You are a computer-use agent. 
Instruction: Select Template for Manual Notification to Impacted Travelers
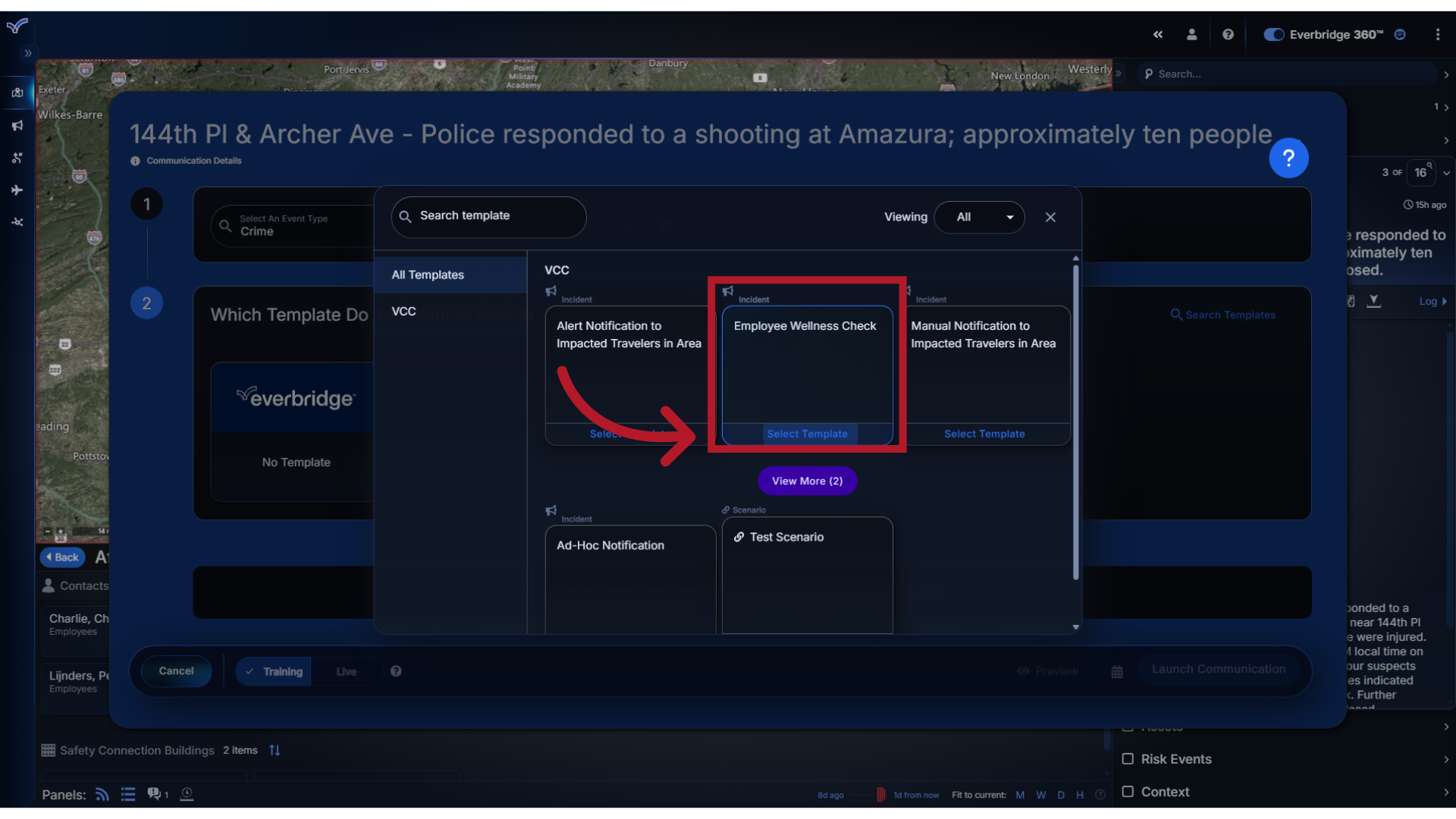(984, 434)
